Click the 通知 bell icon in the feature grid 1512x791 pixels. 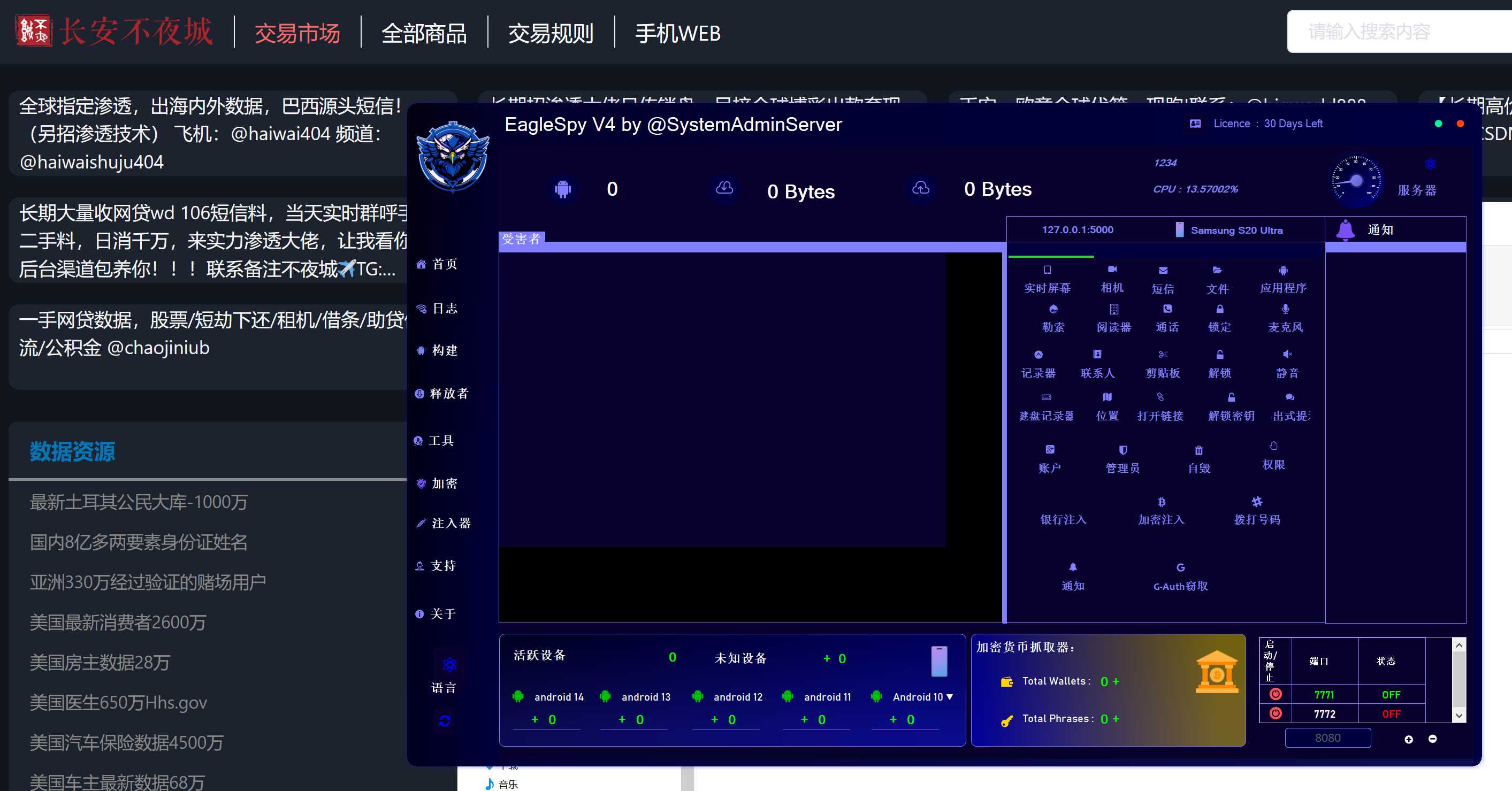[x=1072, y=567]
